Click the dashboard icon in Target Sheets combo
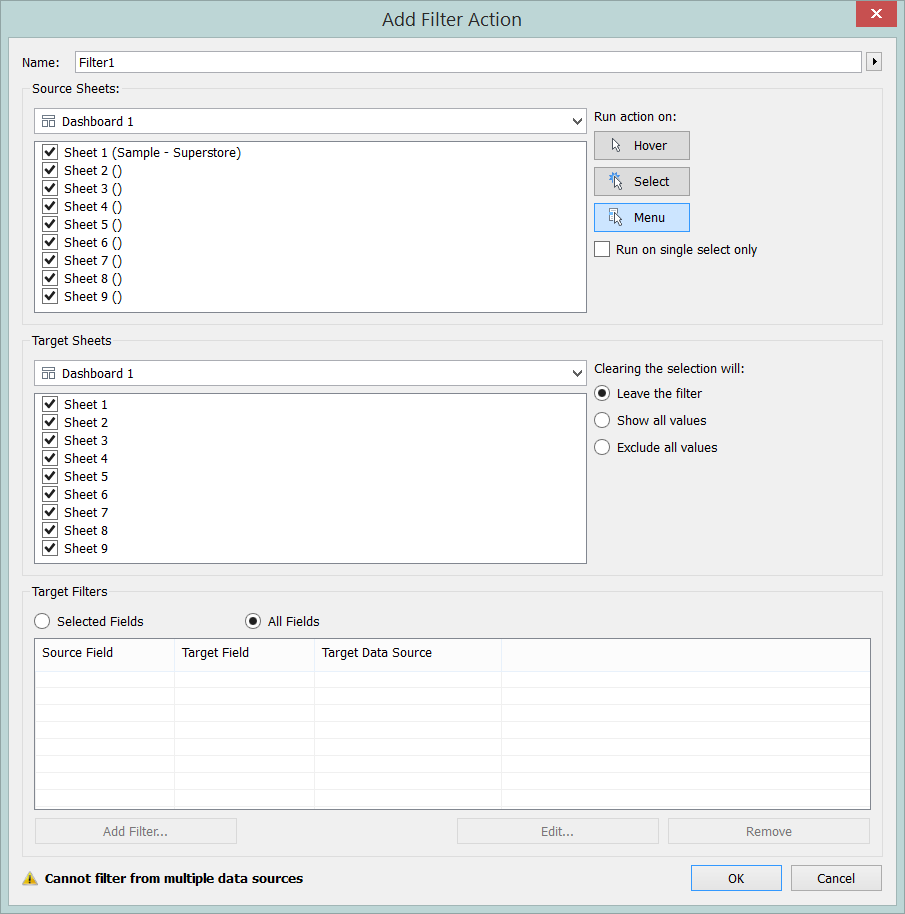The height and width of the screenshot is (914, 905). [x=48, y=373]
